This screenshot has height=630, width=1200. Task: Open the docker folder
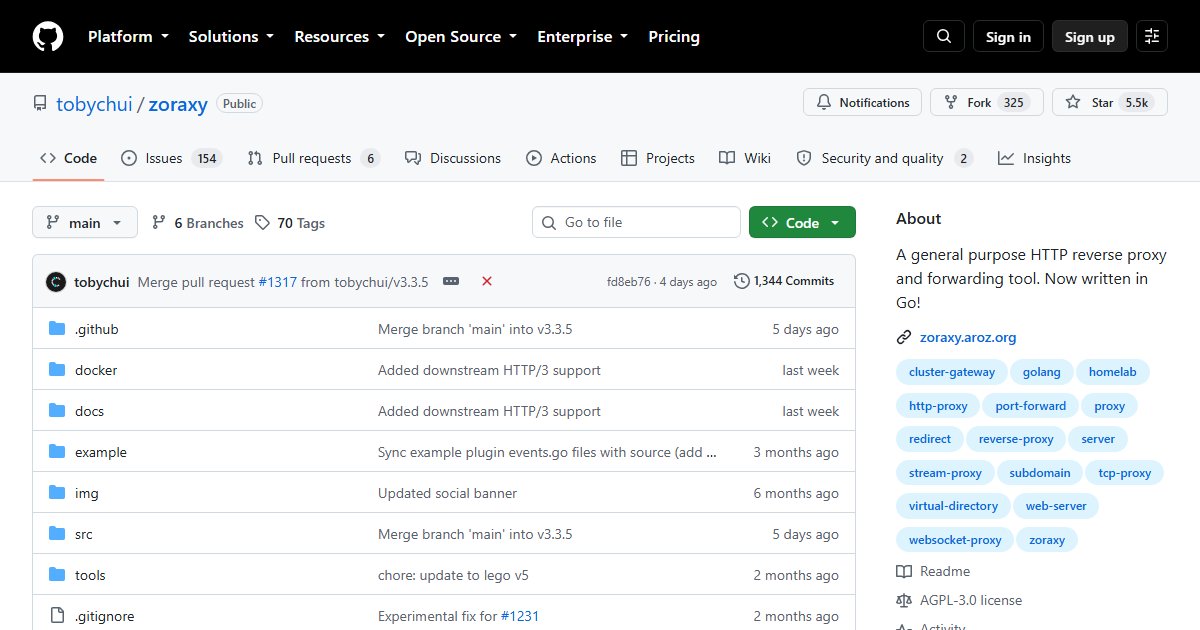pos(96,370)
